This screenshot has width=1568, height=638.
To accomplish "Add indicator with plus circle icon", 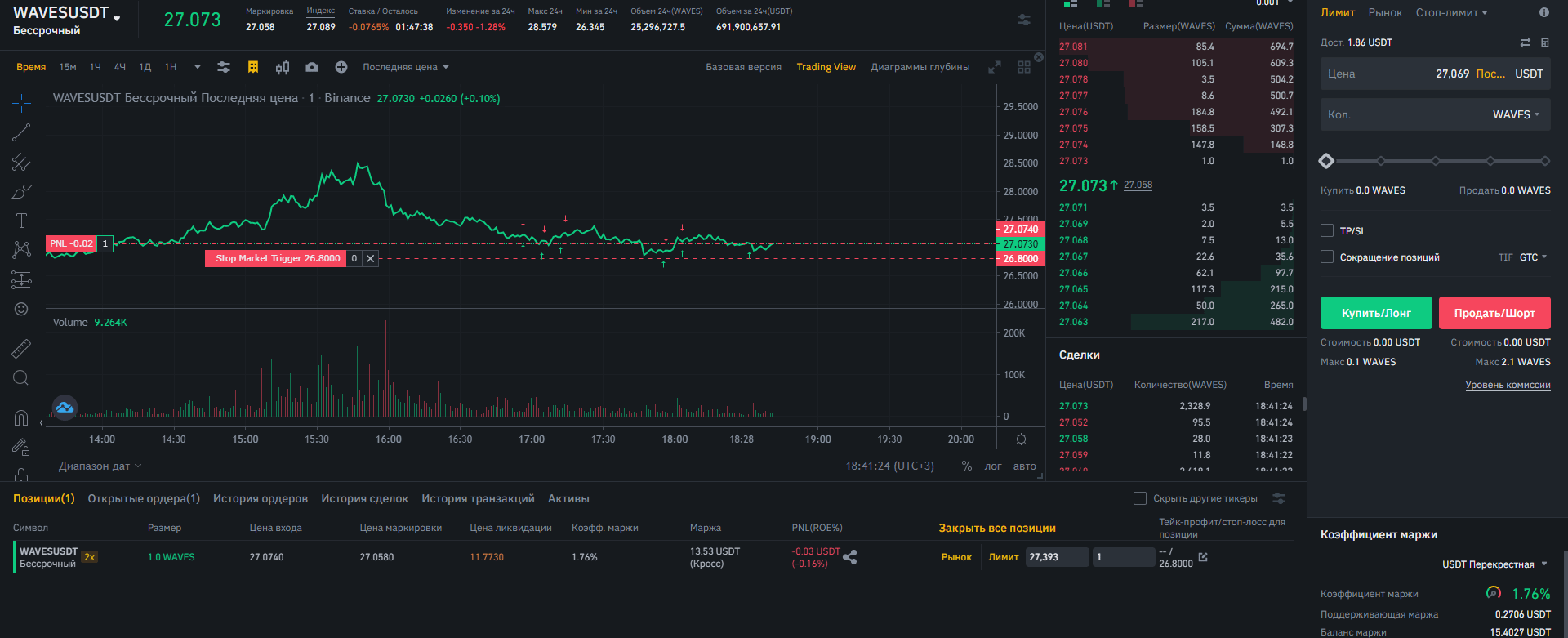I will [x=341, y=67].
